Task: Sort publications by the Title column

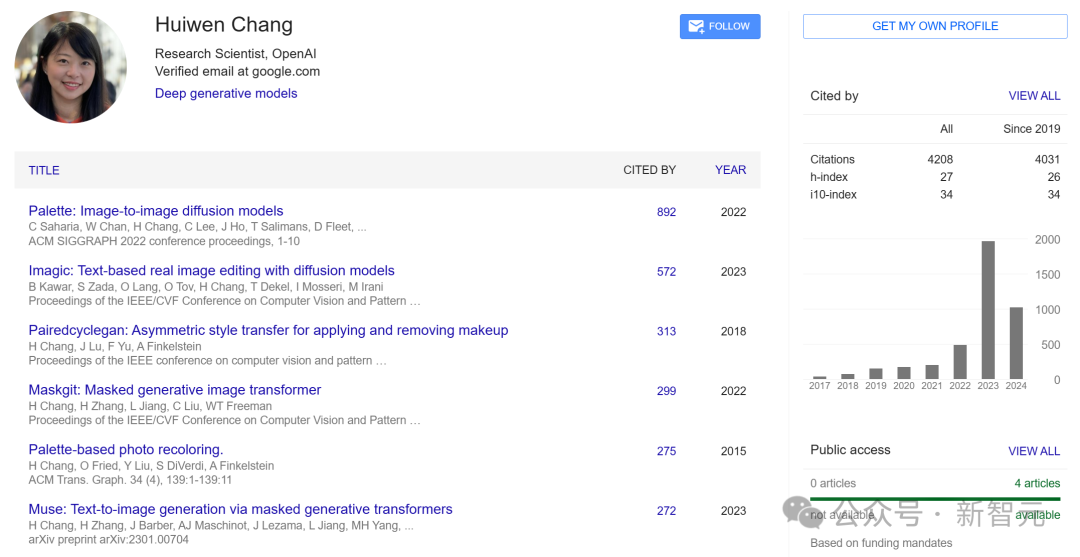Action: tap(44, 170)
